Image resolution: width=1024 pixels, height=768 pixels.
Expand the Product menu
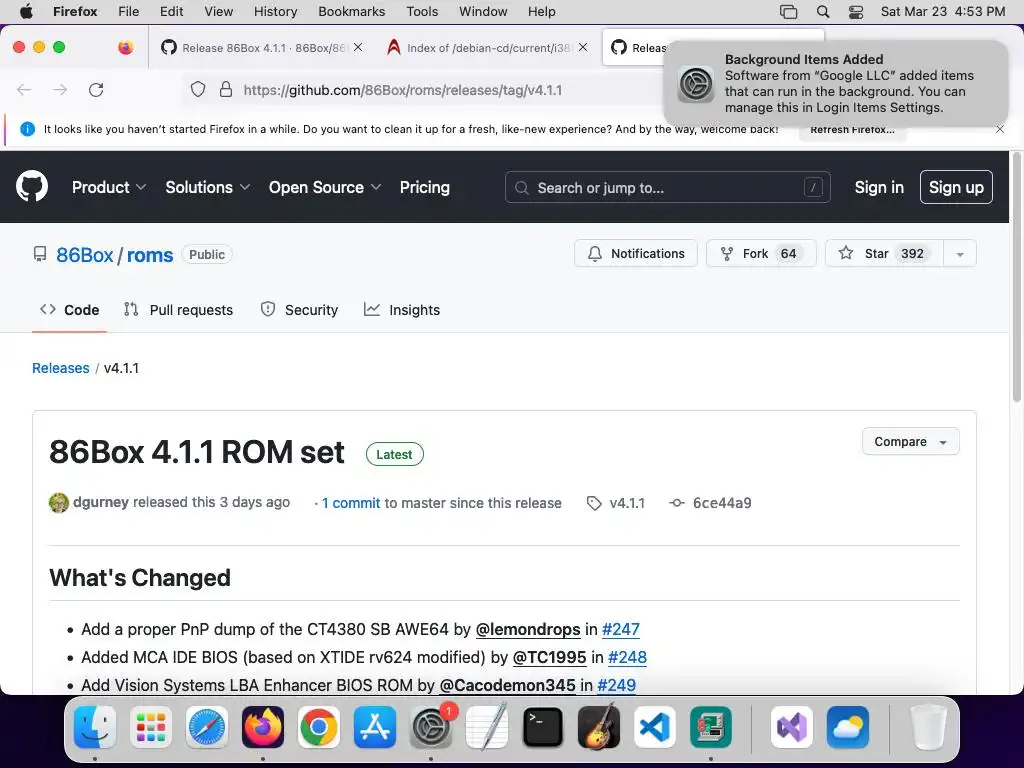click(x=109, y=187)
